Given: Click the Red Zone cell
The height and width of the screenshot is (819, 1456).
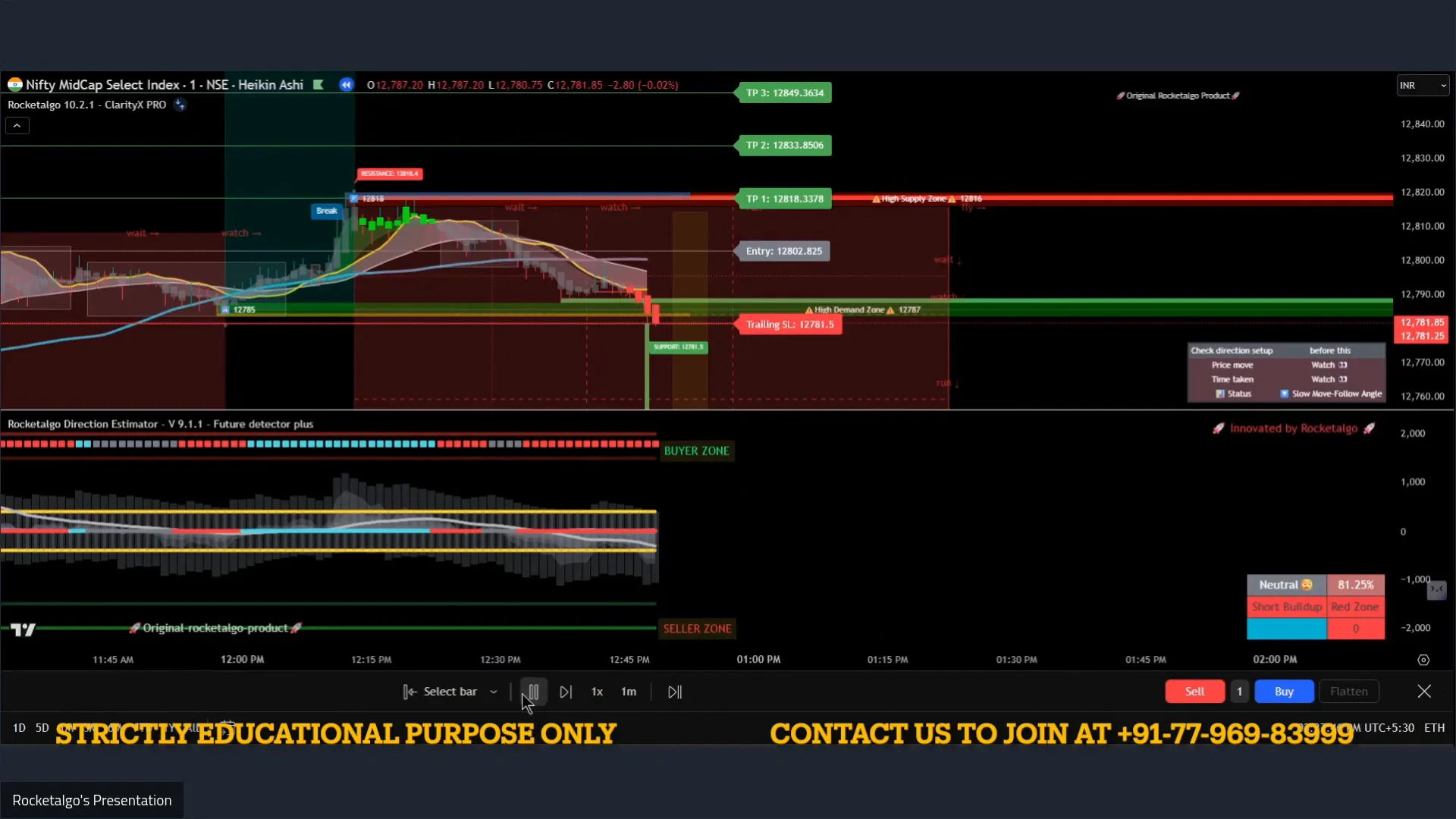Looking at the screenshot, I should point(1355,607).
